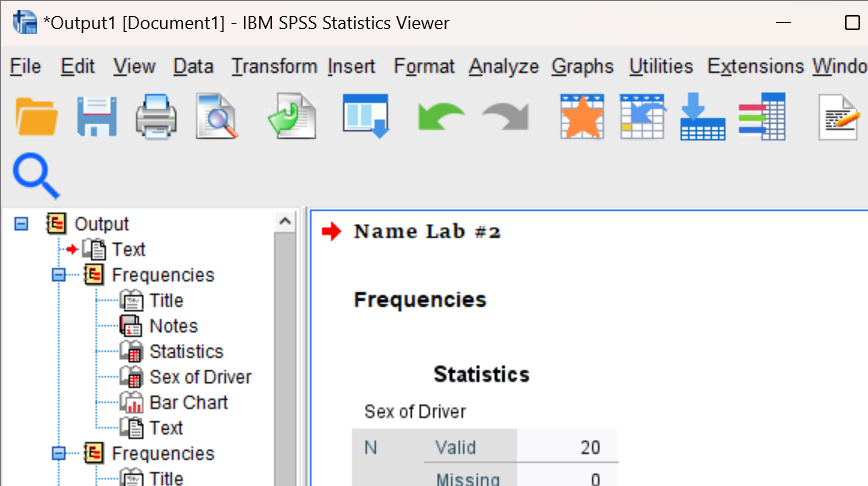This screenshot has width=868, height=486.
Task: Select the first Frequencies outline item
Action: [x=163, y=275]
